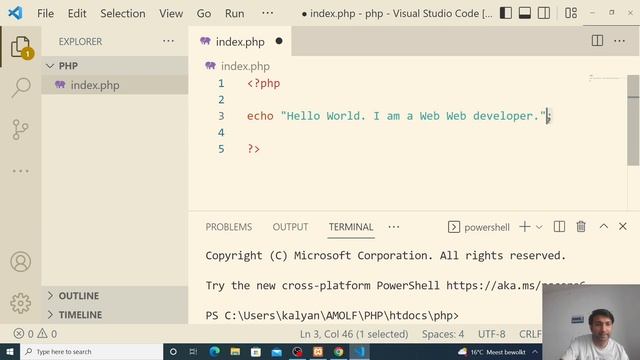Toggle primary side bar layout icon

pos(506,13)
